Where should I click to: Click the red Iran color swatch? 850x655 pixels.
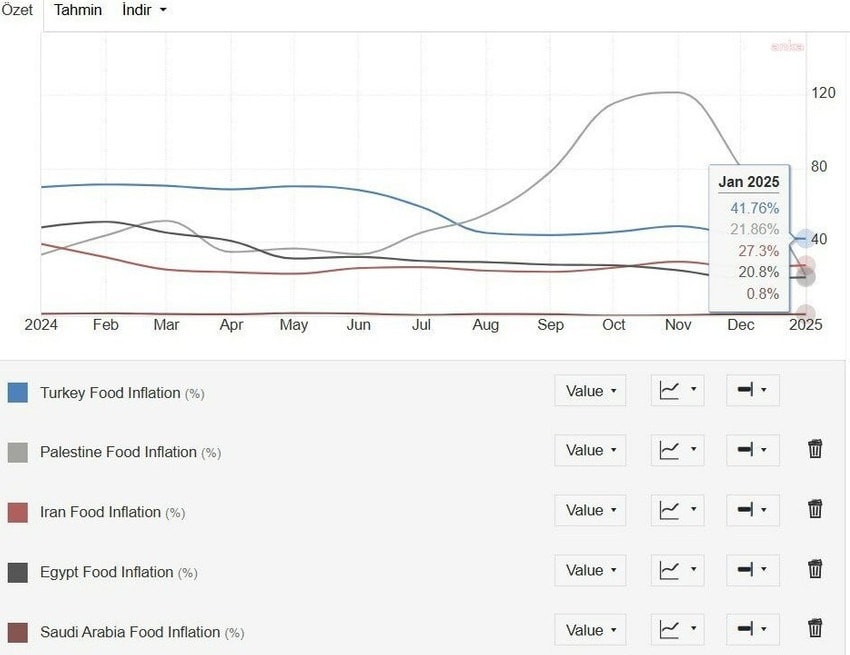[18, 512]
